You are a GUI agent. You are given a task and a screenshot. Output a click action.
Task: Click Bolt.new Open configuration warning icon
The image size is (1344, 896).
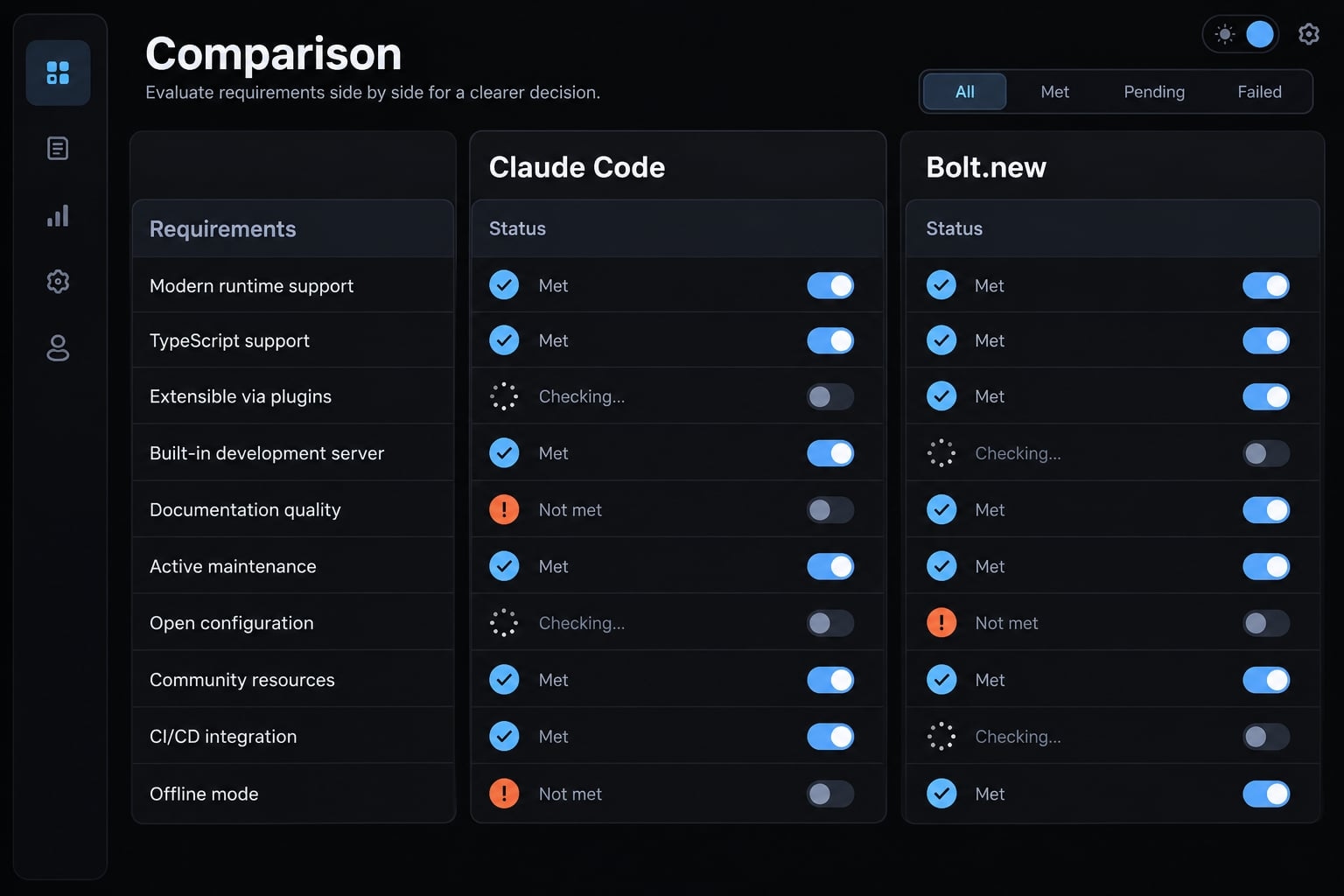pos(941,623)
